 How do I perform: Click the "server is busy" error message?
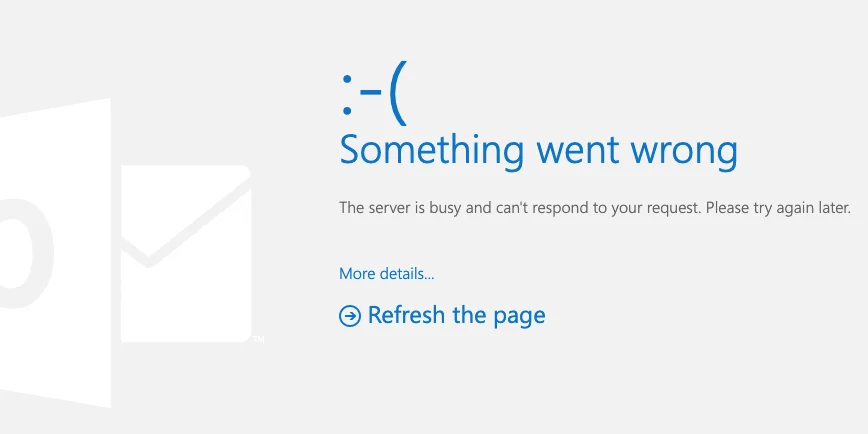[x=595, y=209]
